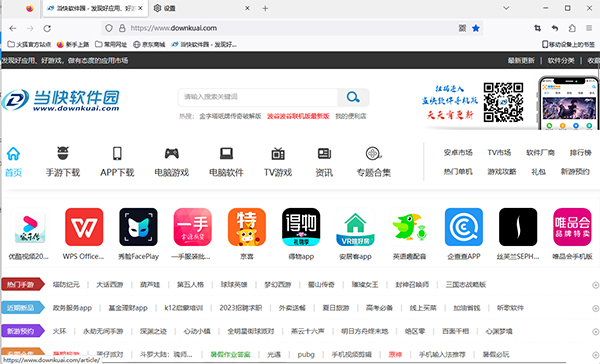Click the blue magnifier search button
The width and height of the screenshot is (600, 364).
pyautogui.click(x=353, y=97)
